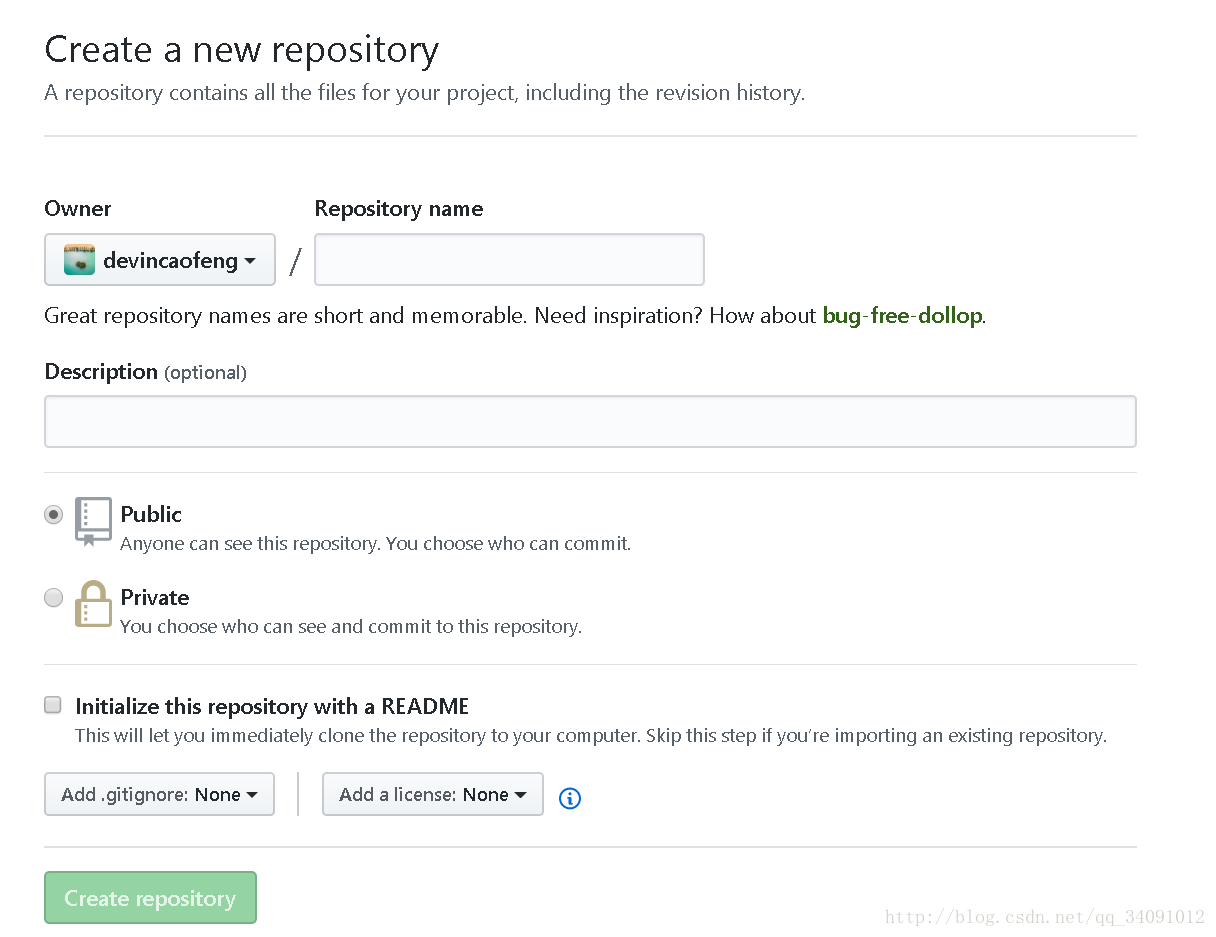Expand the Add a license dropdown
Image resolution: width=1216 pixels, height=937 pixels.
(433, 794)
